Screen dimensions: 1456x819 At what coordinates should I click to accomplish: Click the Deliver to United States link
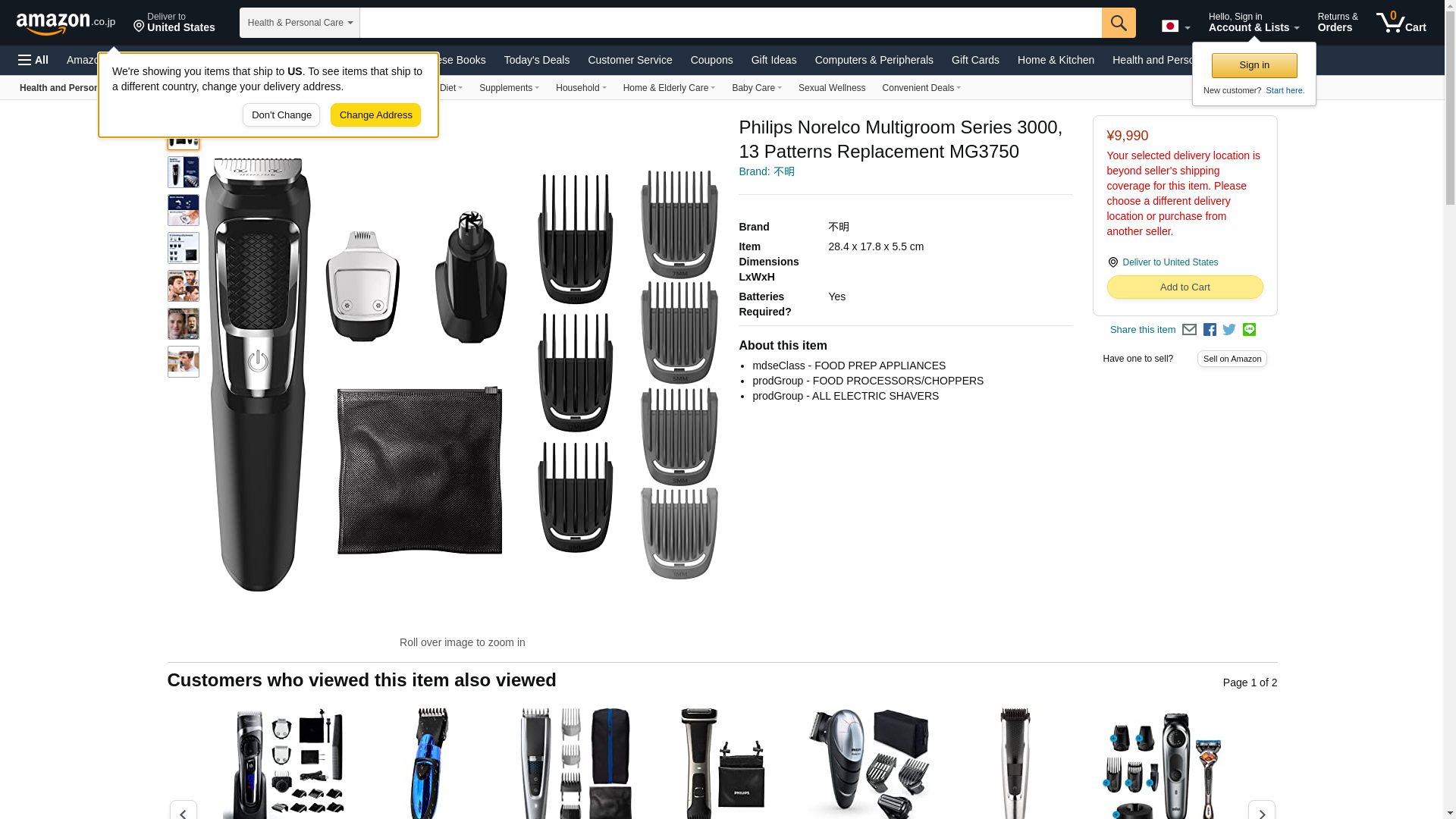point(1169,262)
